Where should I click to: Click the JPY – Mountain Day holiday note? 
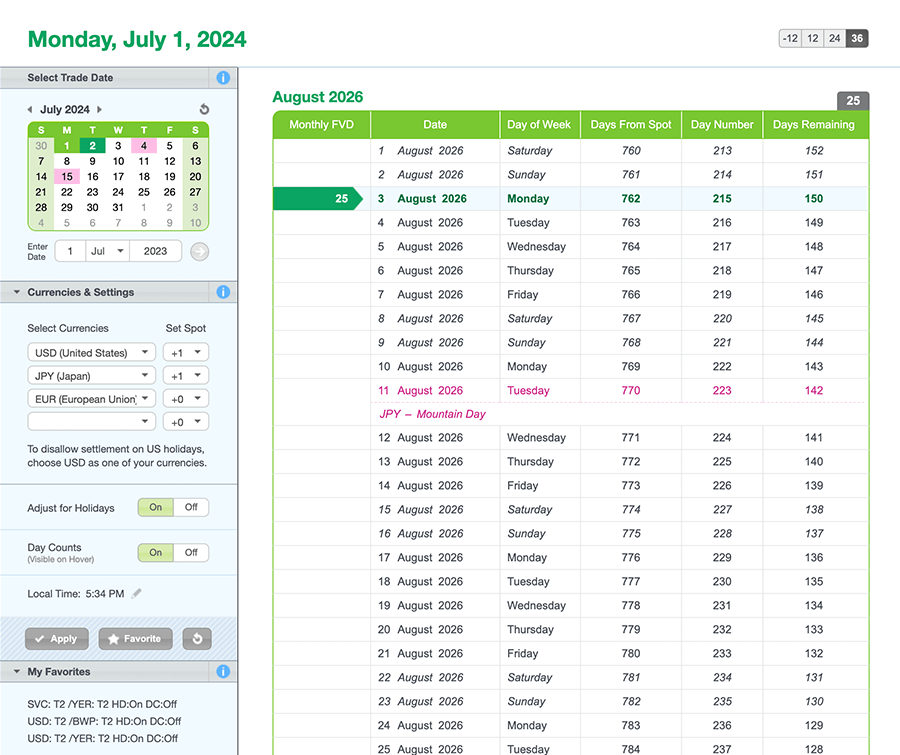coord(432,414)
